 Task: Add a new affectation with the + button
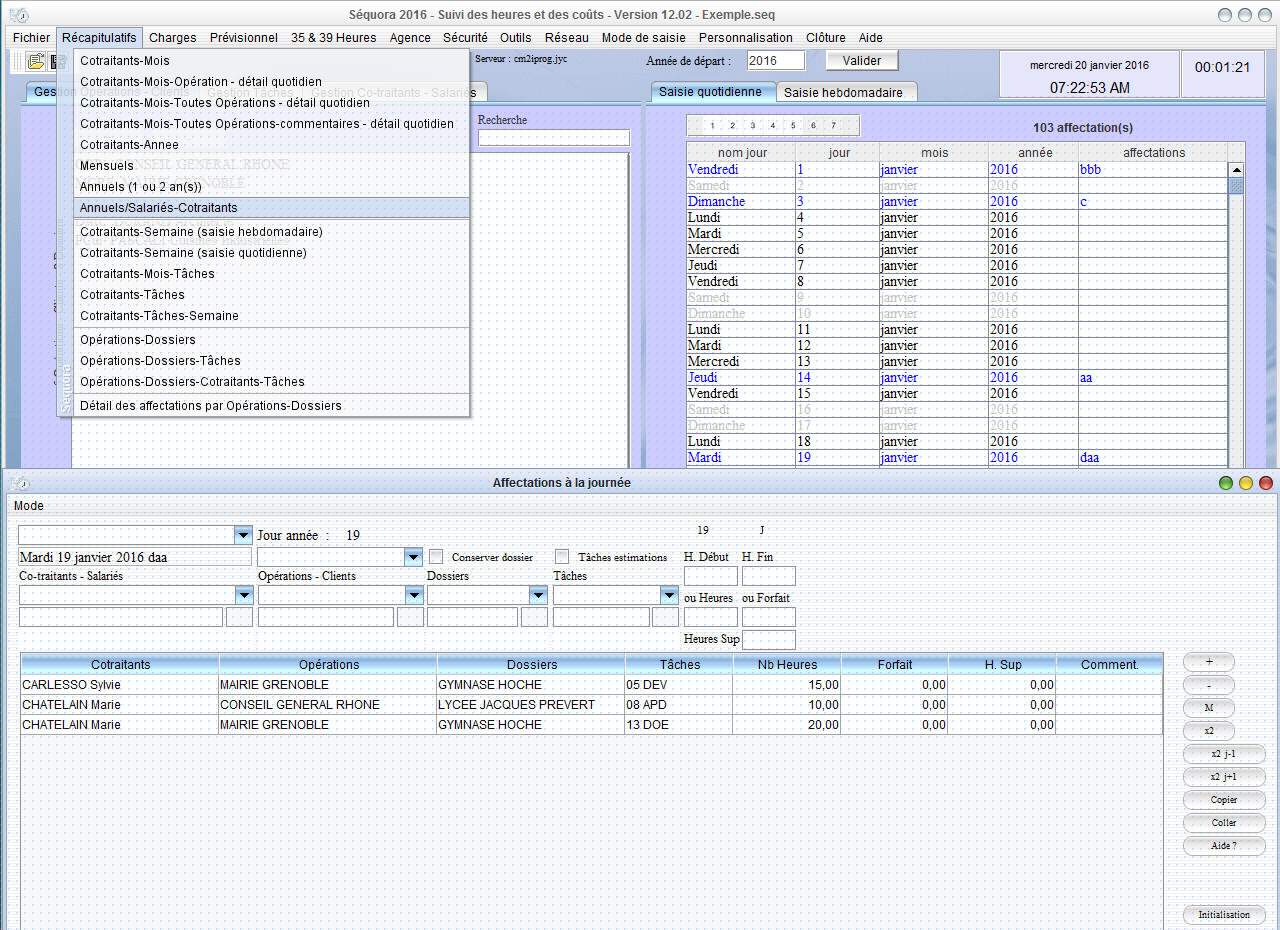point(1208,662)
